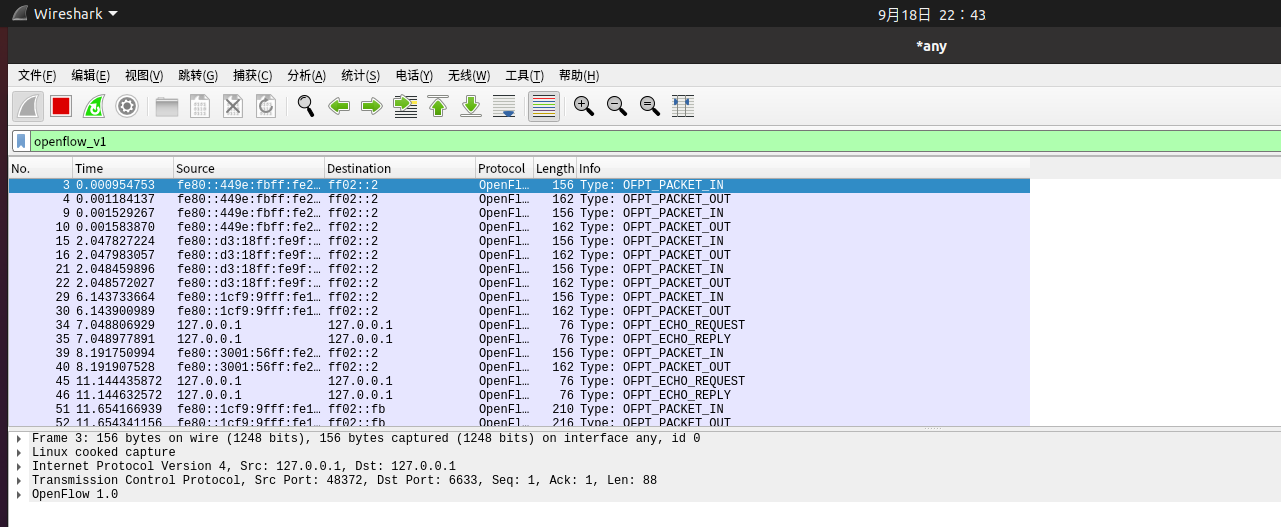Reload the capture file icon
The width and height of the screenshot is (1281, 527).
266,106
